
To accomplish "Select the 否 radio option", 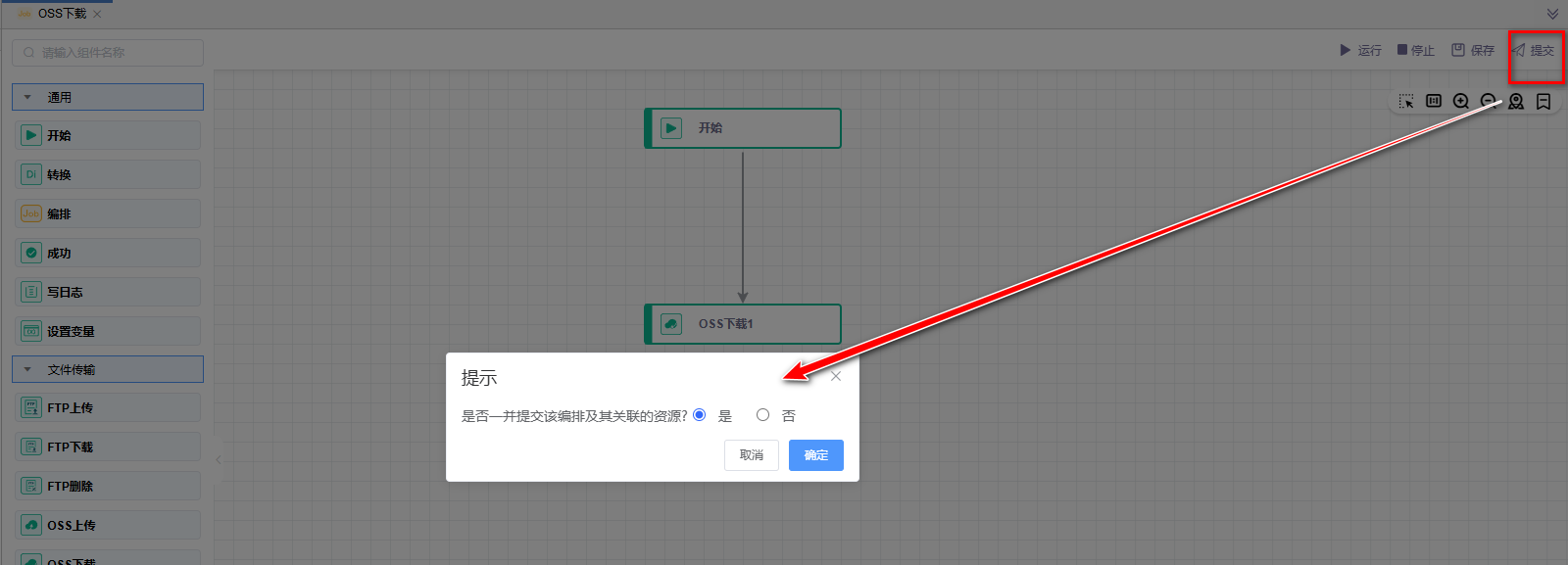I will [x=762, y=415].
